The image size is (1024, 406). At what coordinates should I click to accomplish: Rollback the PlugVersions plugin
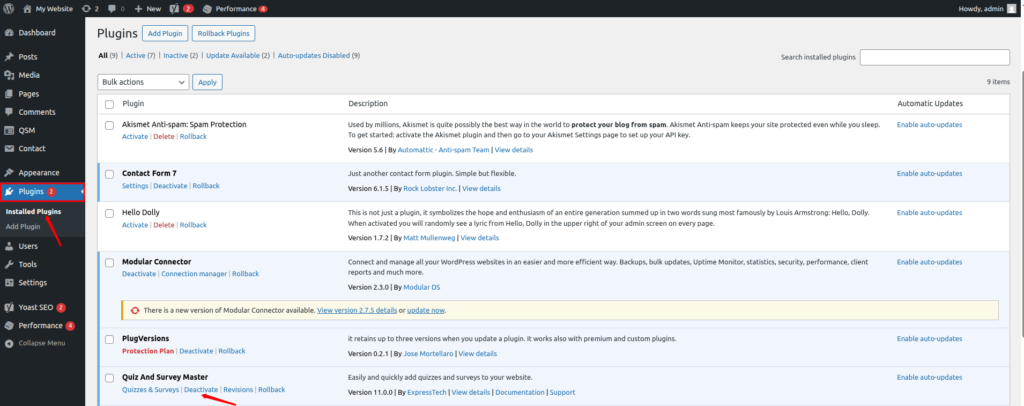[x=232, y=351]
